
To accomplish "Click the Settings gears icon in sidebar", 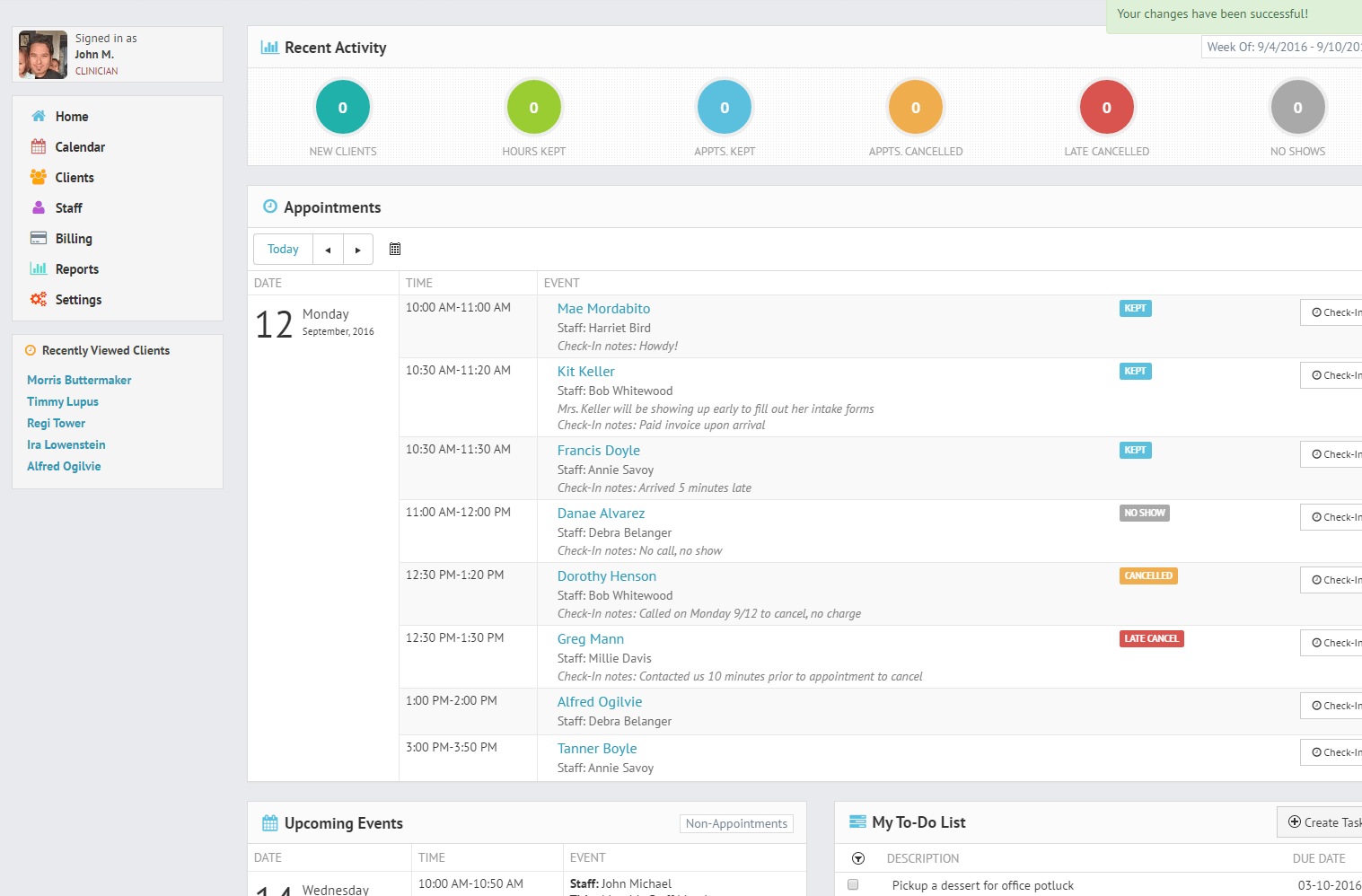I will [39, 299].
